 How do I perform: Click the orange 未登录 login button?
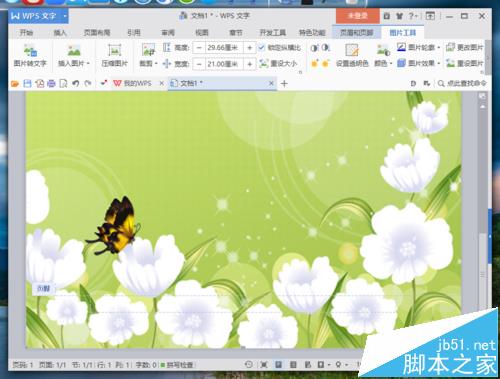(358, 16)
